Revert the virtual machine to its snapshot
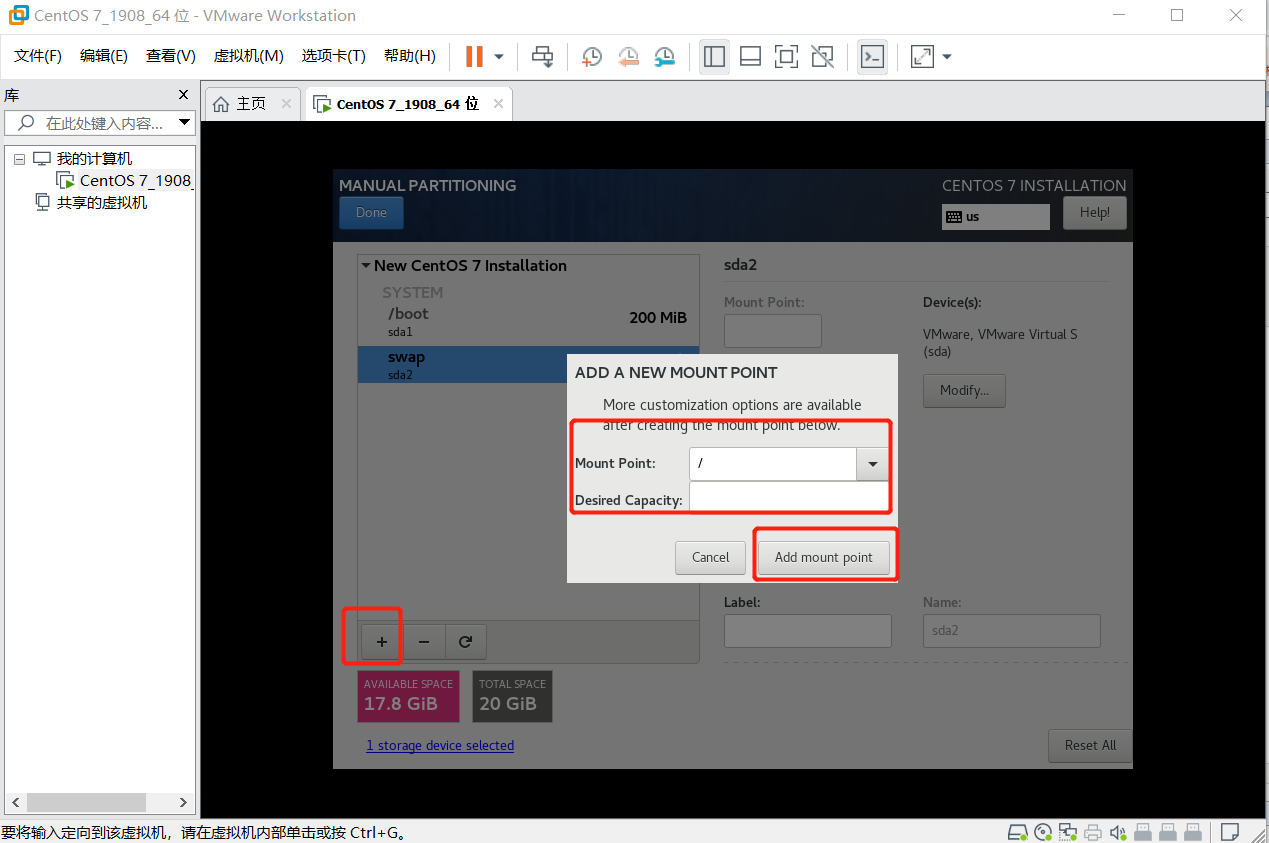1269x843 pixels. pyautogui.click(x=628, y=57)
